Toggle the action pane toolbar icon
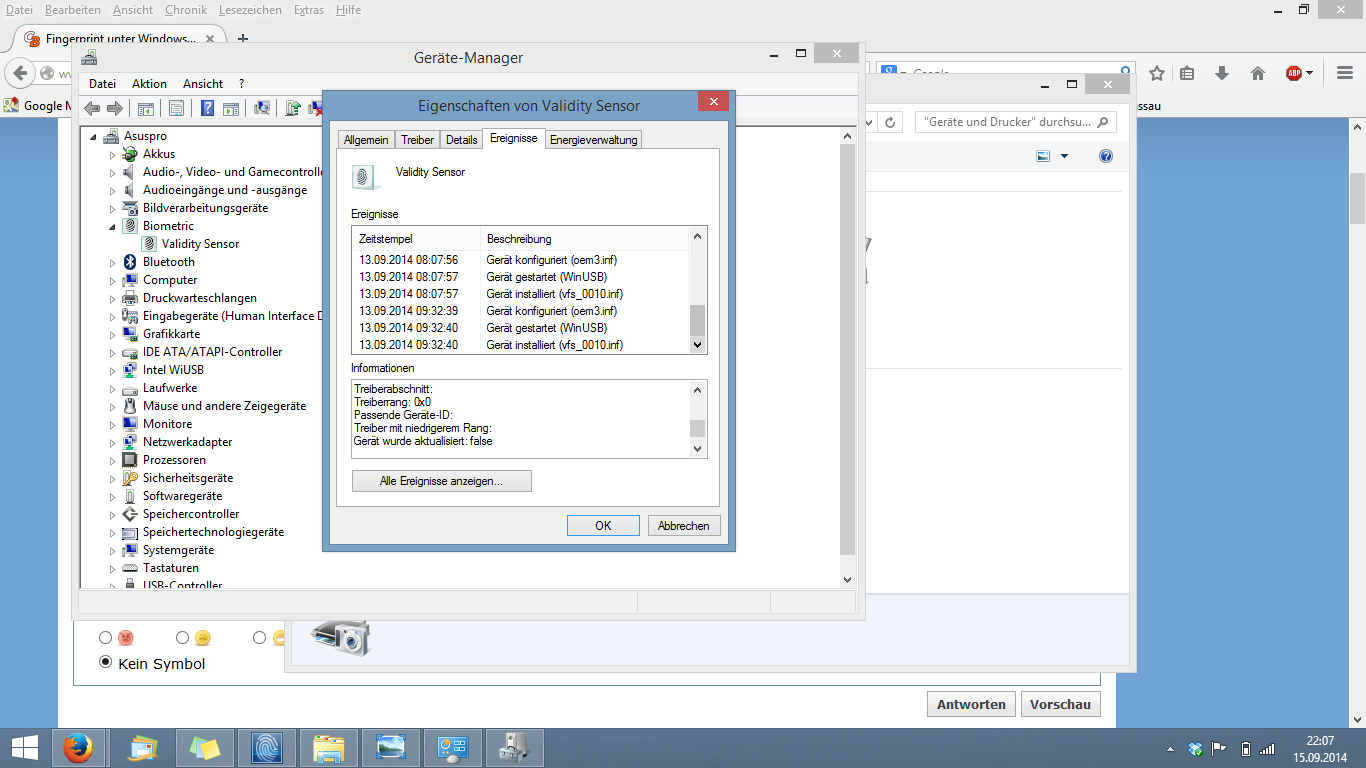1366x768 pixels. 231,108
